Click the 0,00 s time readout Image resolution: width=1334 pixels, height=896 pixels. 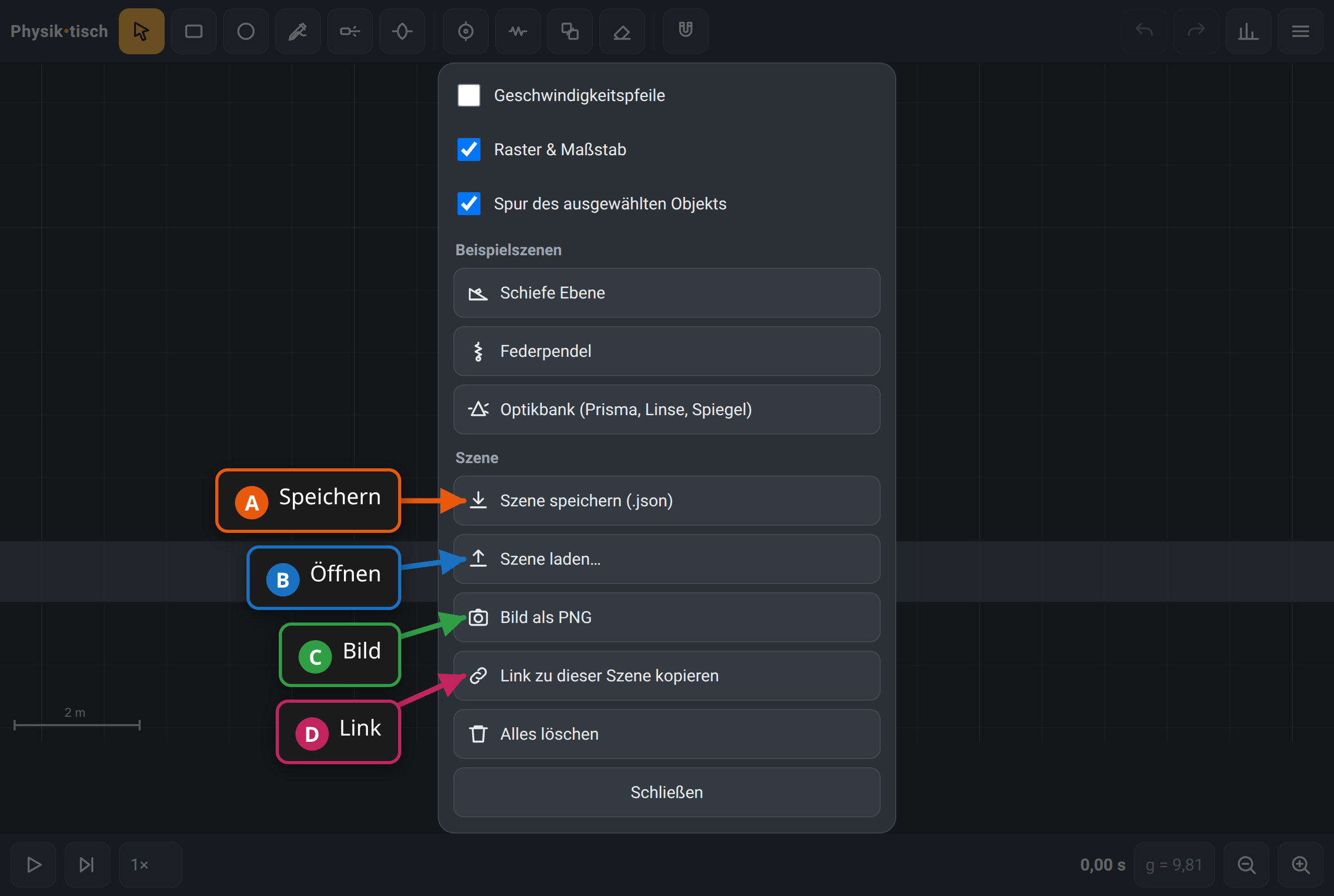pyautogui.click(x=1103, y=865)
